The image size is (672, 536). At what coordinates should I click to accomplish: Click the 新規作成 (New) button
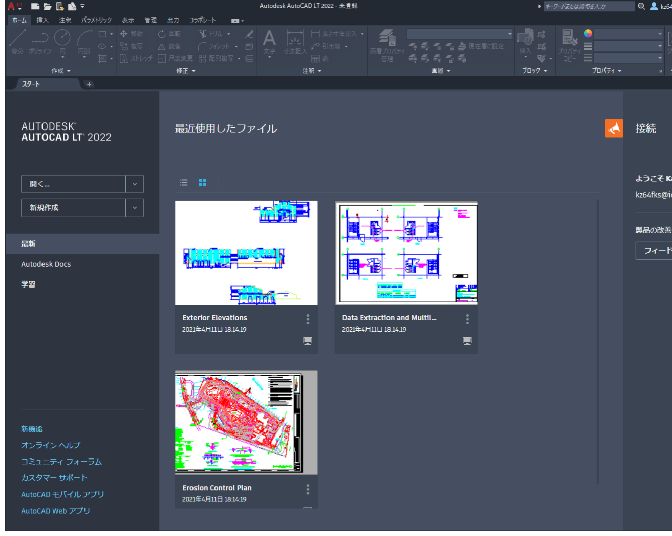(x=73, y=208)
